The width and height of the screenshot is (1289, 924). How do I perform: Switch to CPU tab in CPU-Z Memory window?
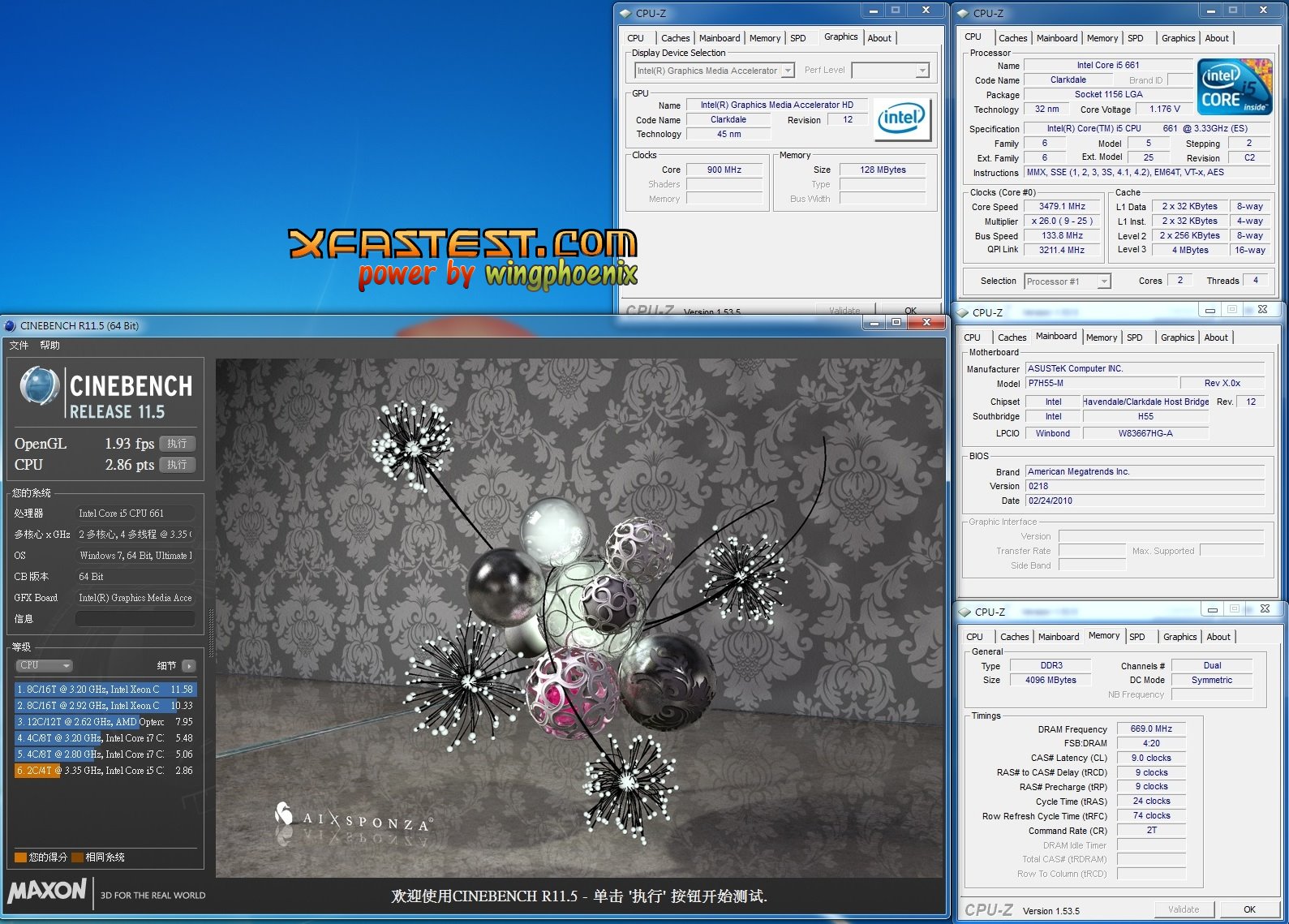pos(975,637)
